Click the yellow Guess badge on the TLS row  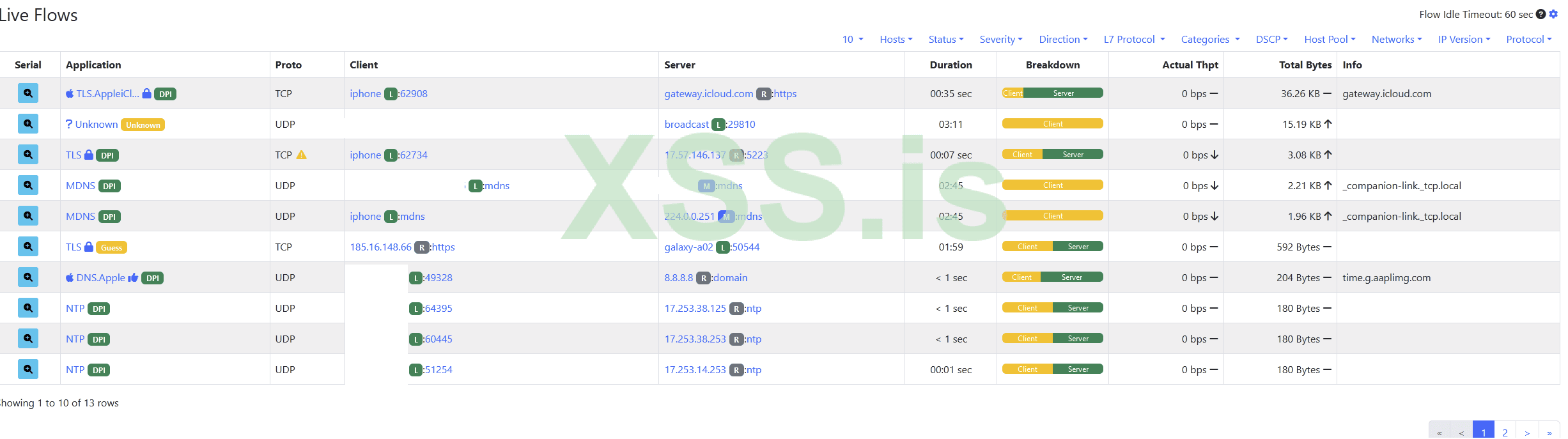pos(111,247)
